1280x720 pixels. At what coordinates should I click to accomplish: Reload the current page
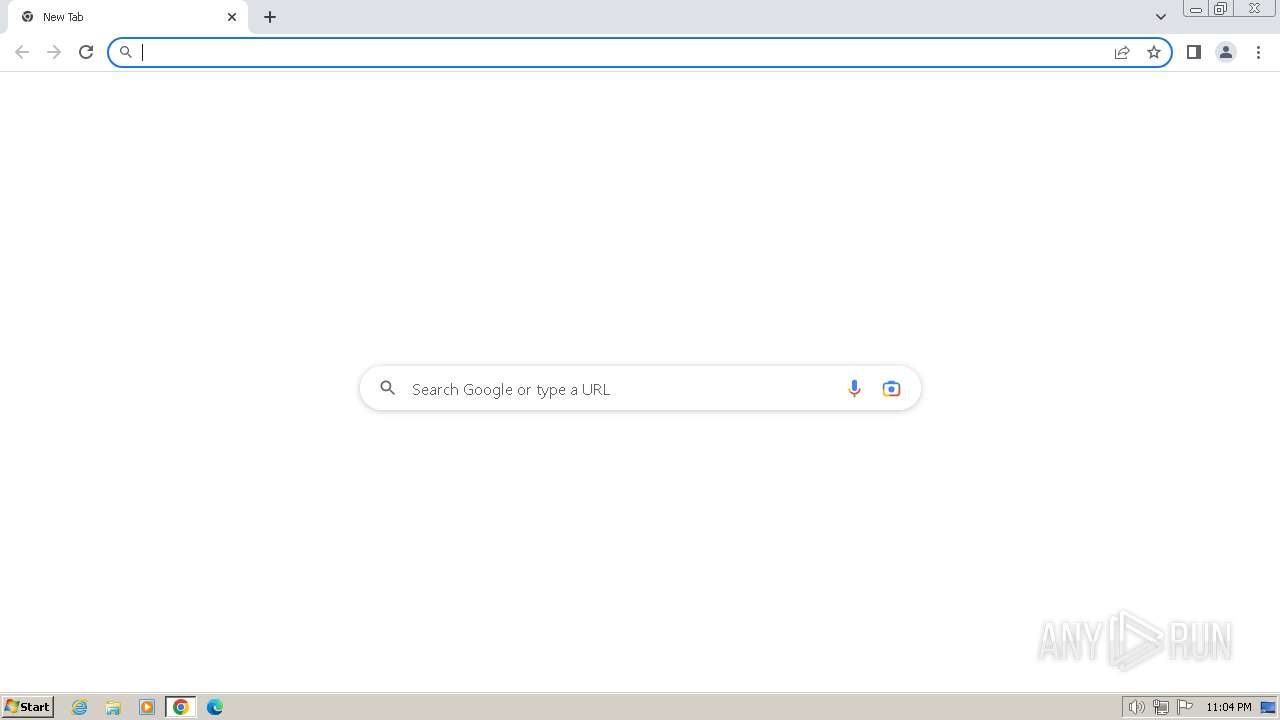(x=86, y=52)
